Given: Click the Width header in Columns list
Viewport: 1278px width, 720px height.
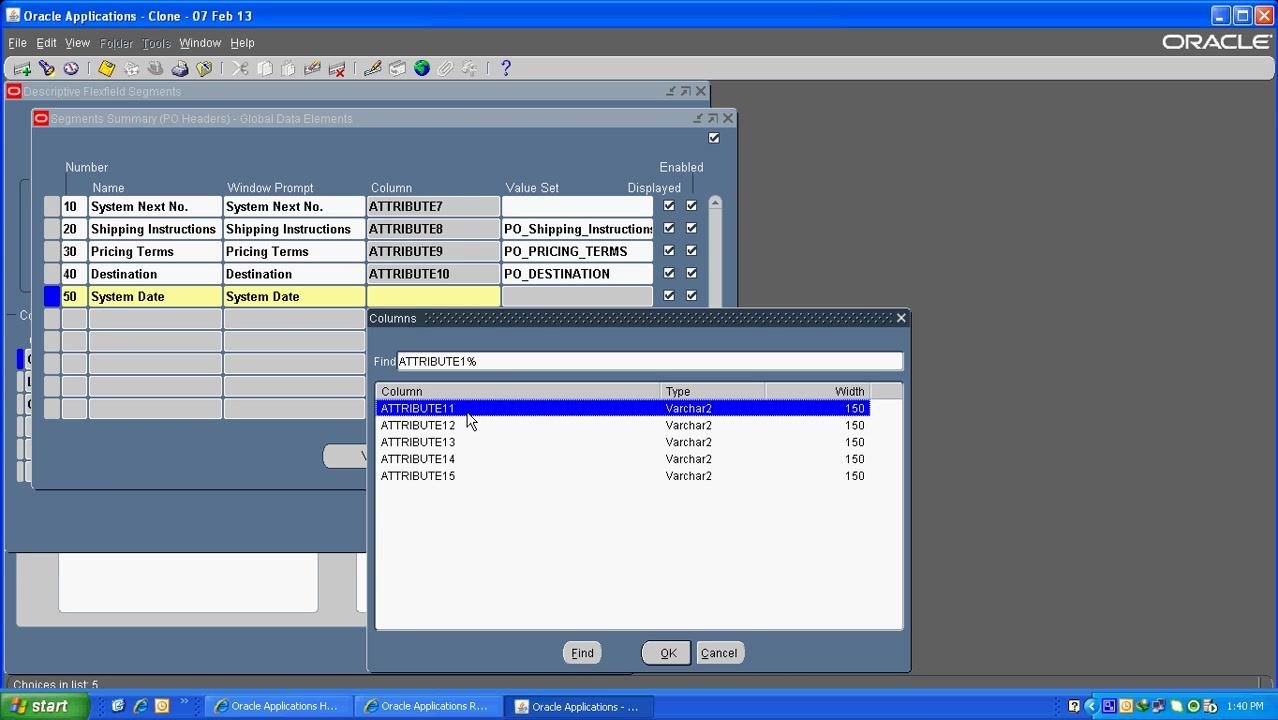Looking at the screenshot, I should [817, 391].
